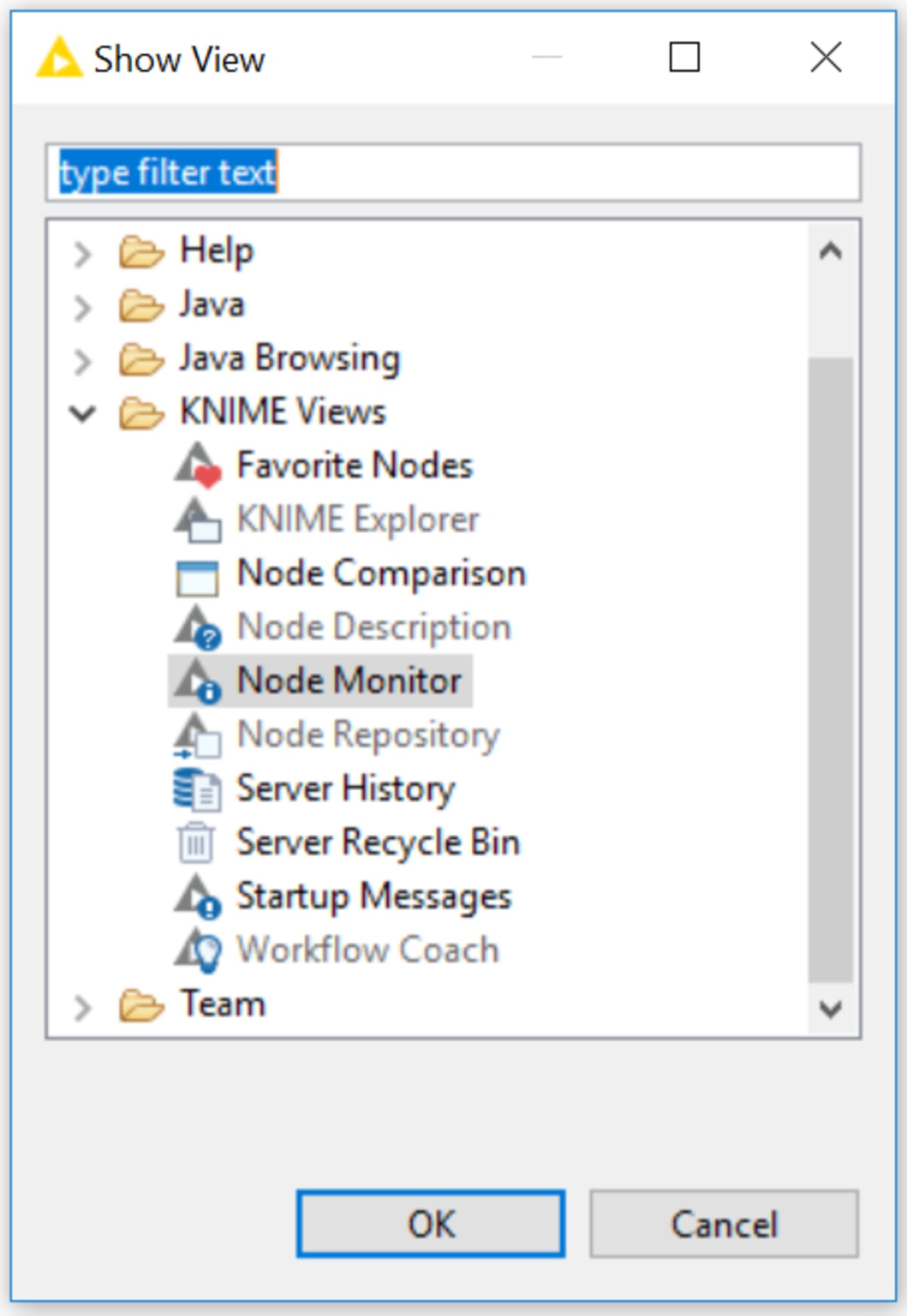This screenshot has width=907, height=1316.
Task: Select the Node Repository label
Action: [x=368, y=736]
